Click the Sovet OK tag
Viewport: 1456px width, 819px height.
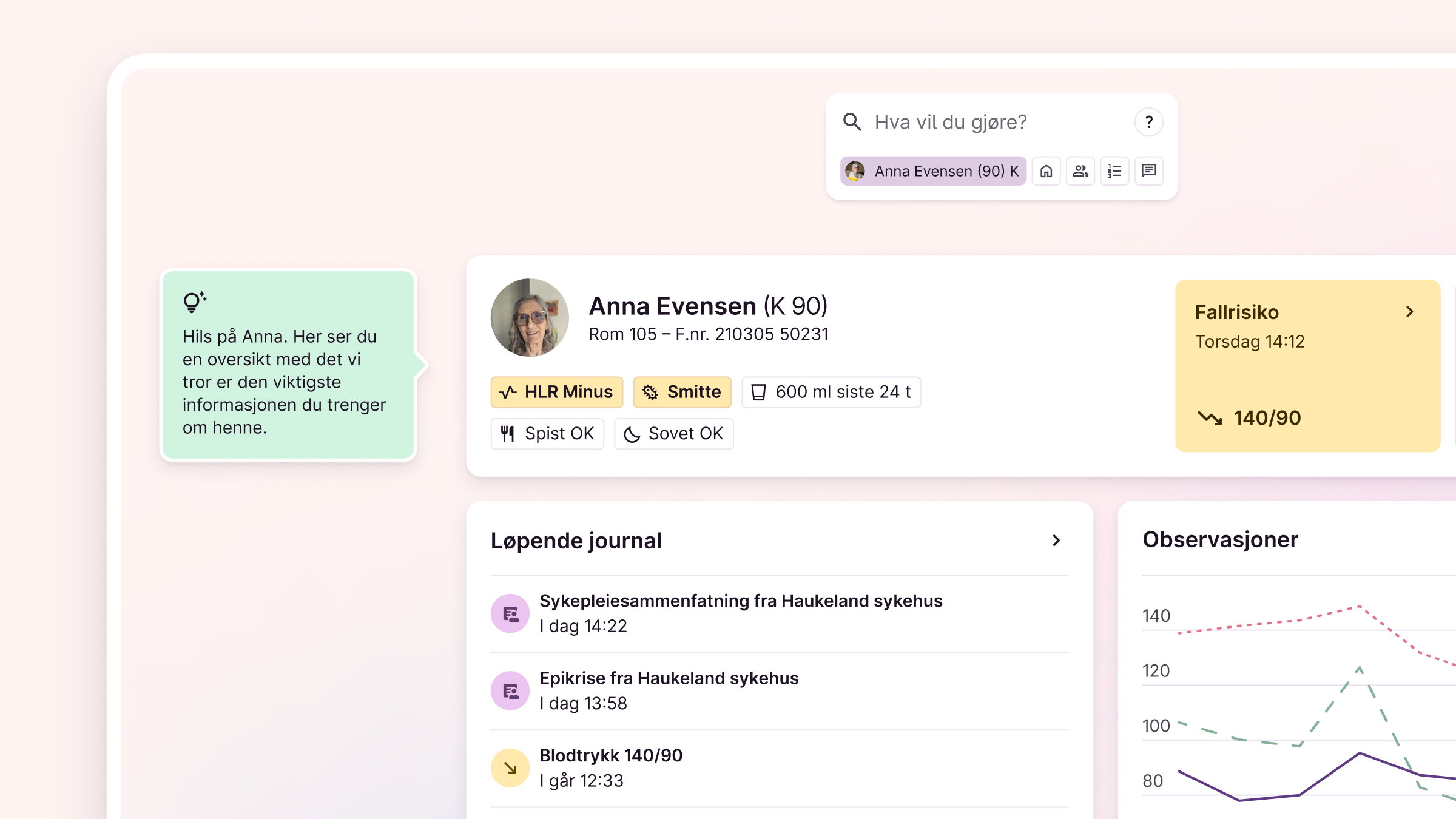674,434
